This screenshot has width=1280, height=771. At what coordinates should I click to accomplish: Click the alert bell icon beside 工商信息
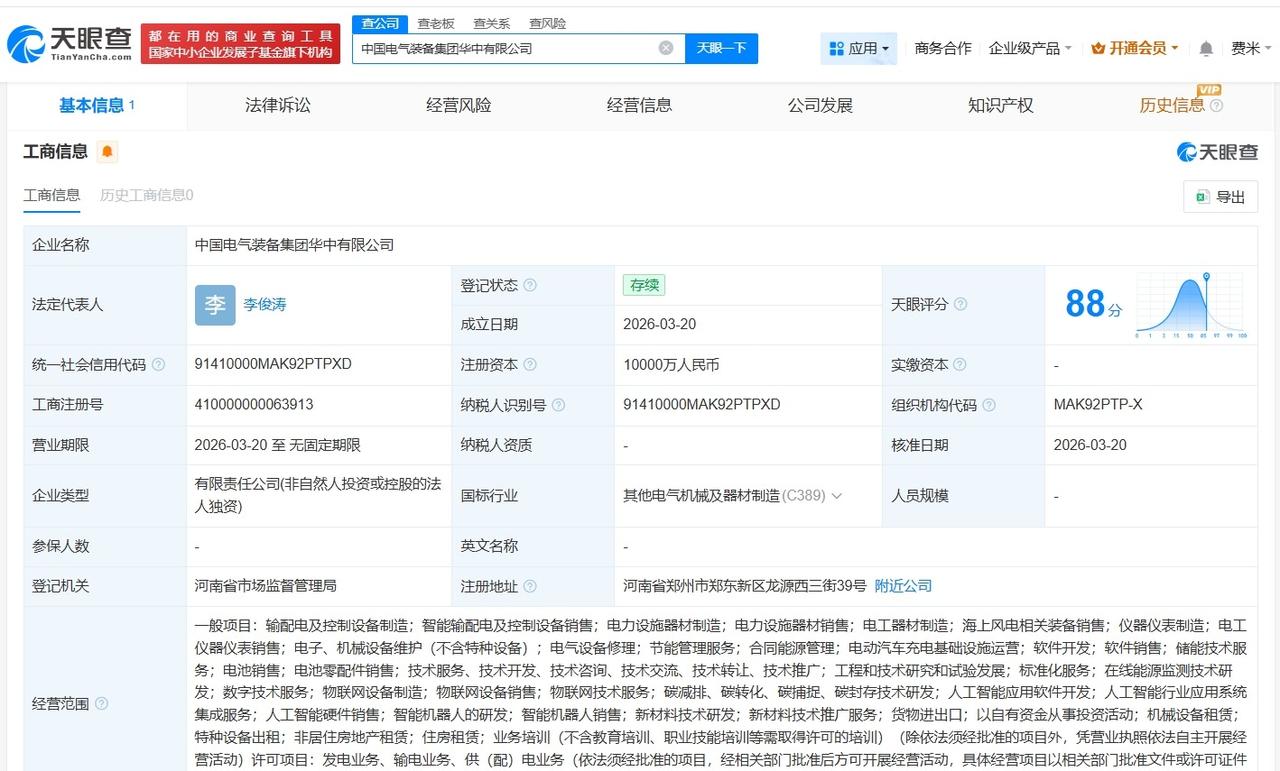coord(106,151)
